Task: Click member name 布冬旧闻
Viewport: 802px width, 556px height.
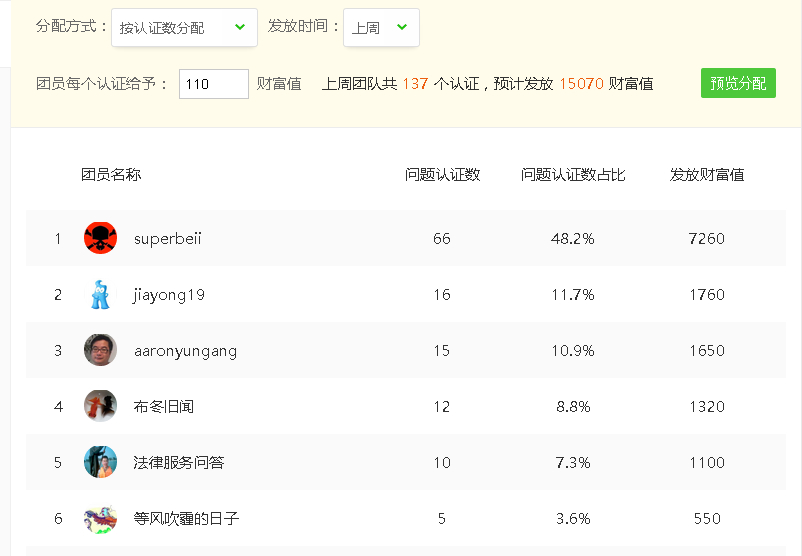Action: [x=164, y=407]
